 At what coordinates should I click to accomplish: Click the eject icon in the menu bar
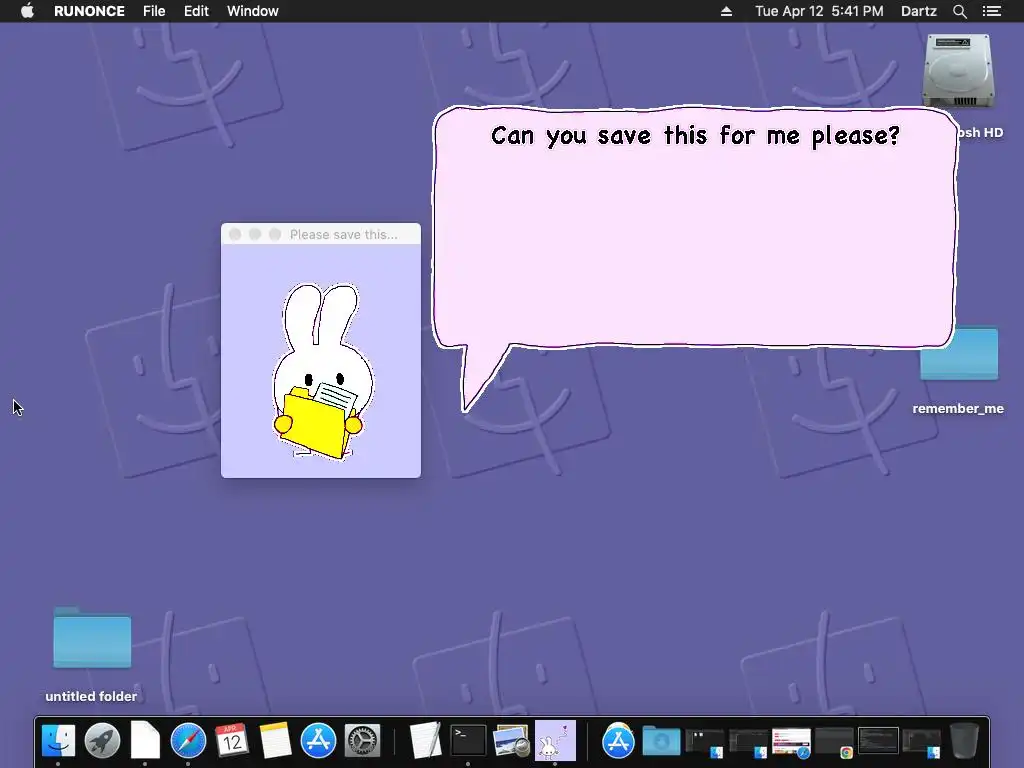(726, 11)
